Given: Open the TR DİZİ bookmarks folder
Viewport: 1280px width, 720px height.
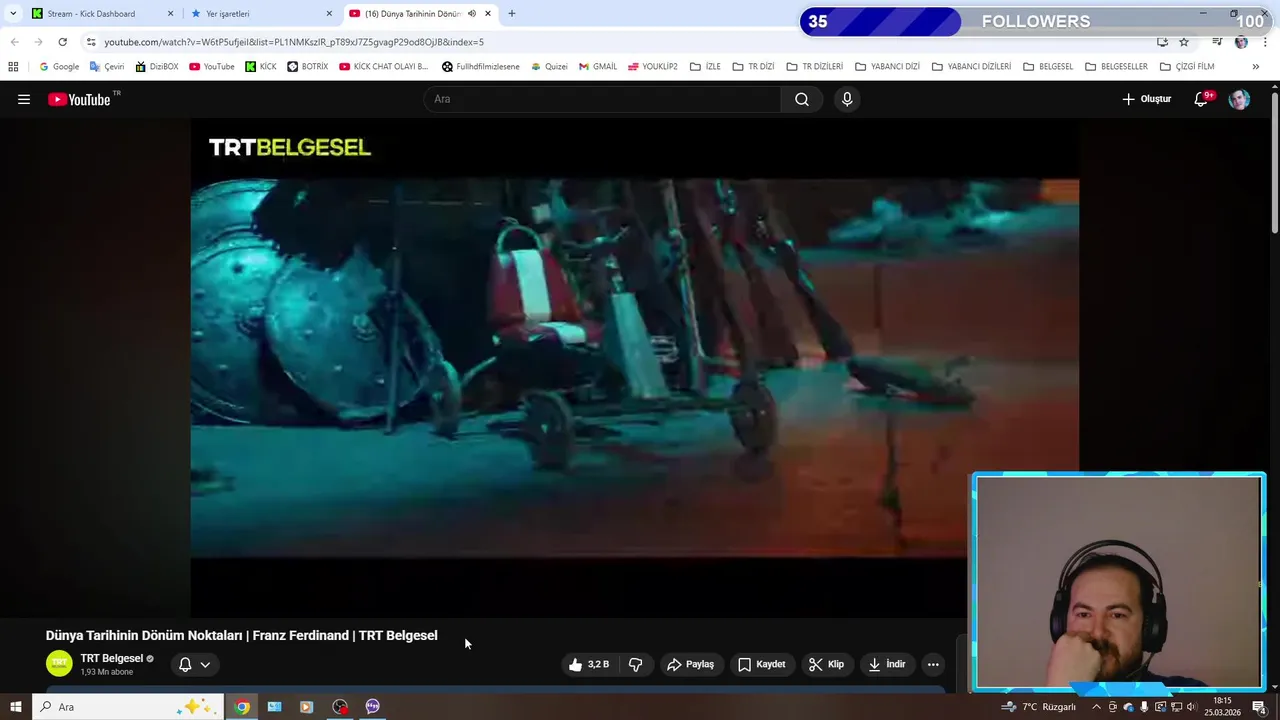Looking at the screenshot, I should tap(753, 67).
